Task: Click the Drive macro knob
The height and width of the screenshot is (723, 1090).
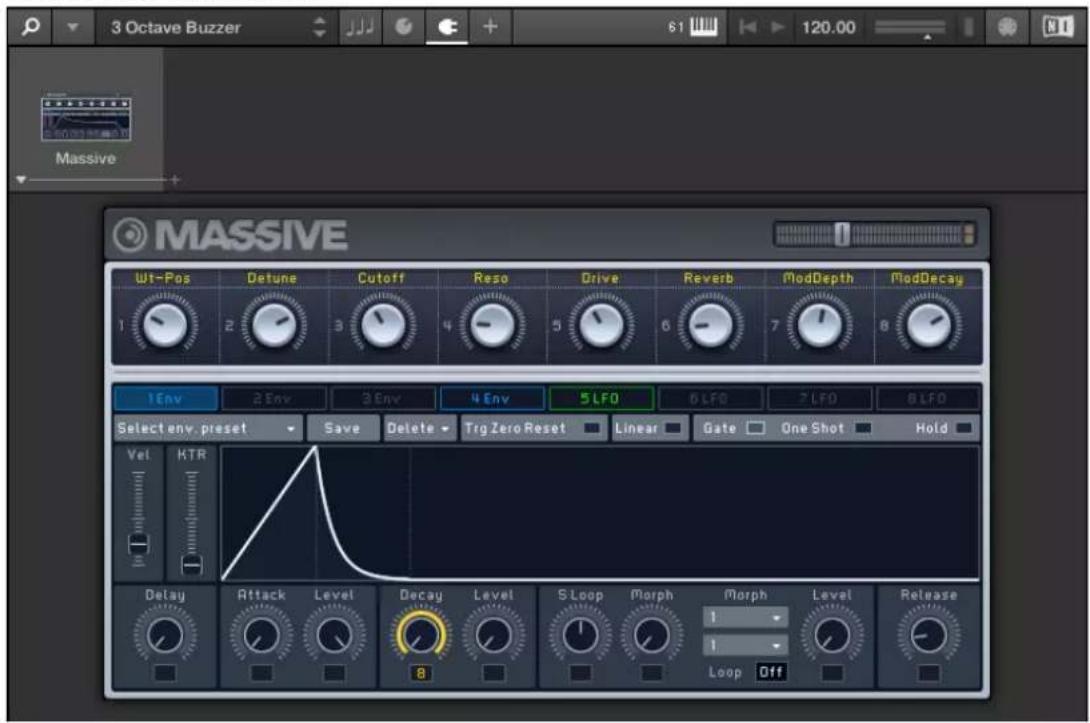Action: (x=601, y=325)
